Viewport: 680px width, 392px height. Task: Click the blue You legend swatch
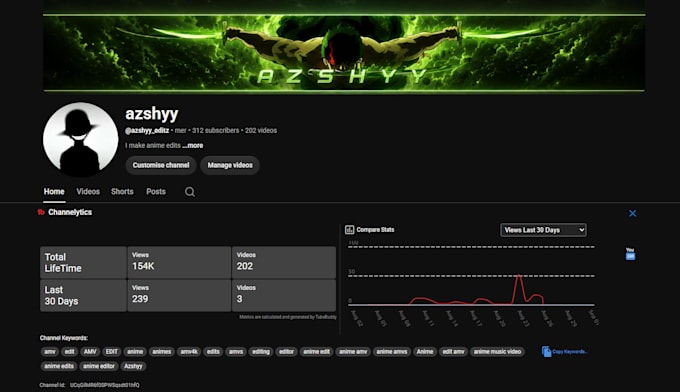coord(630,256)
